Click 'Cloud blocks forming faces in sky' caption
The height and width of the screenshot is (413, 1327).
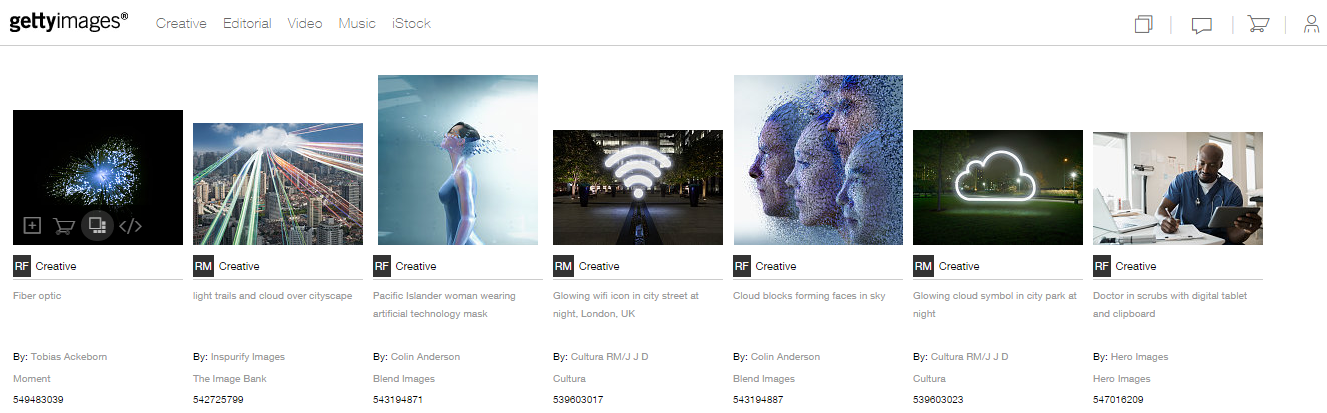[x=809, y=296]
